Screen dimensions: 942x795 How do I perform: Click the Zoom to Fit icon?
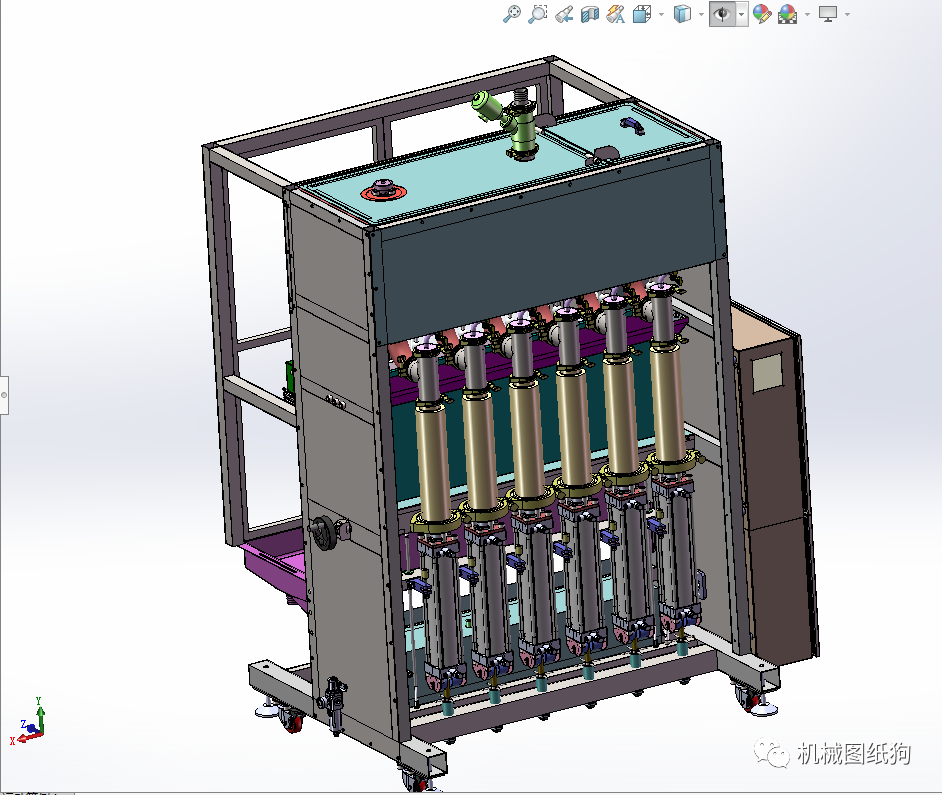coord(512,14)
